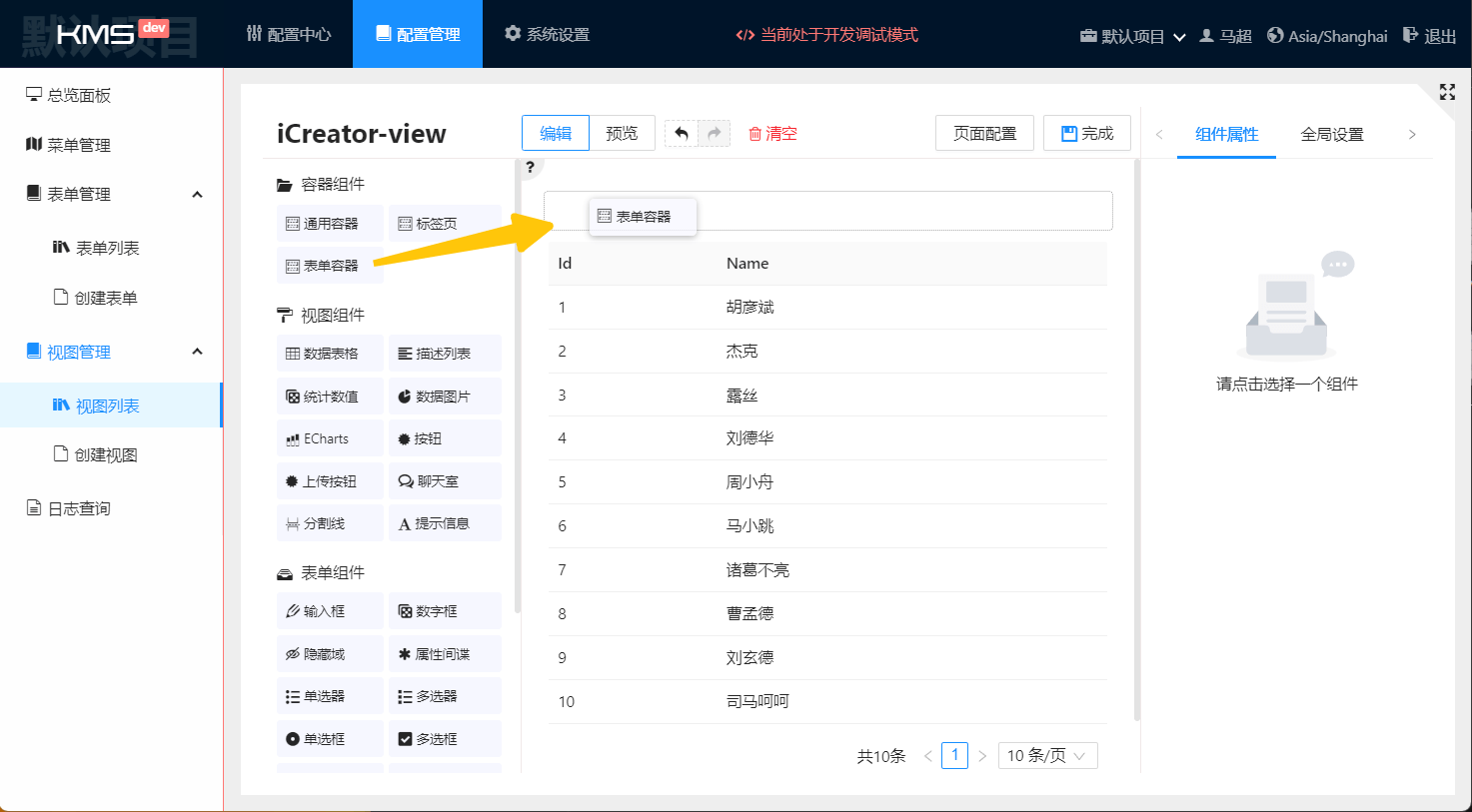Screen dimensions: 1472x812
Task: Select the 统计数值 statistic component
Action: (x=330, y=397)
